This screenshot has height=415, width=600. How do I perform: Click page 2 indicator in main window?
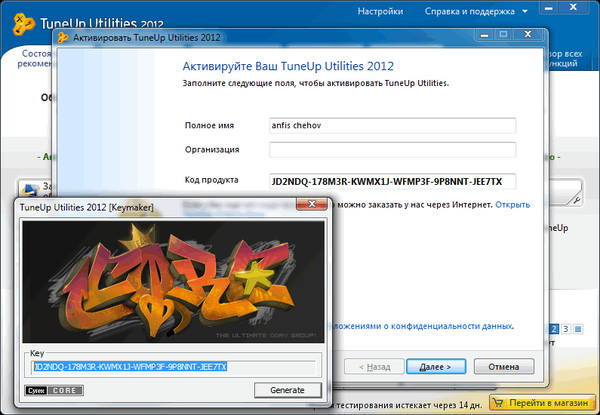click(554, 329)
